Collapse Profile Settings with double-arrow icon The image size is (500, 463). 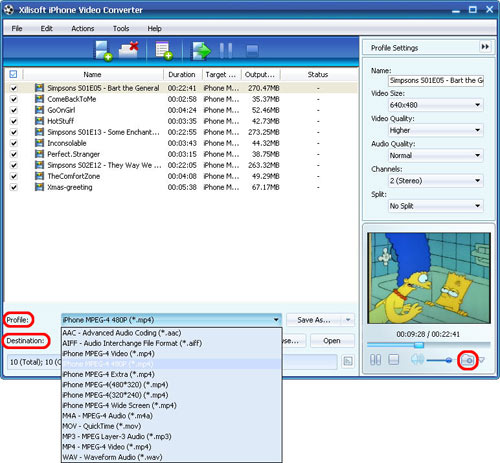click(x=485, y=47)
